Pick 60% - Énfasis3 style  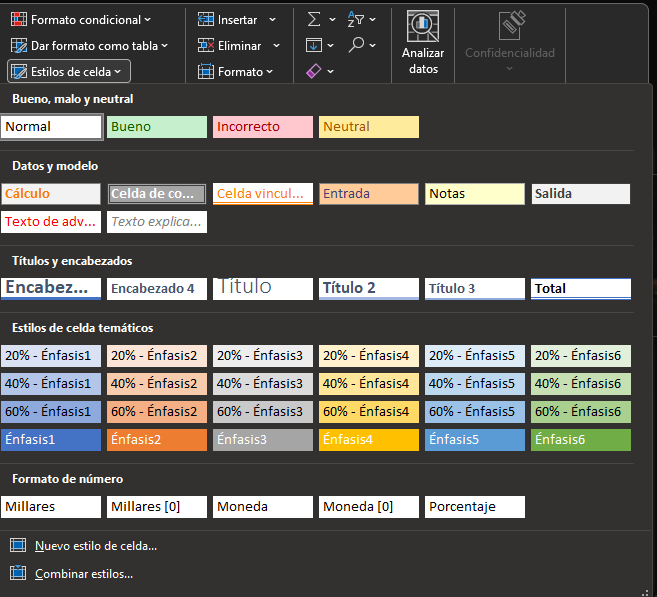pyautogui.click(x=263, y=412)
